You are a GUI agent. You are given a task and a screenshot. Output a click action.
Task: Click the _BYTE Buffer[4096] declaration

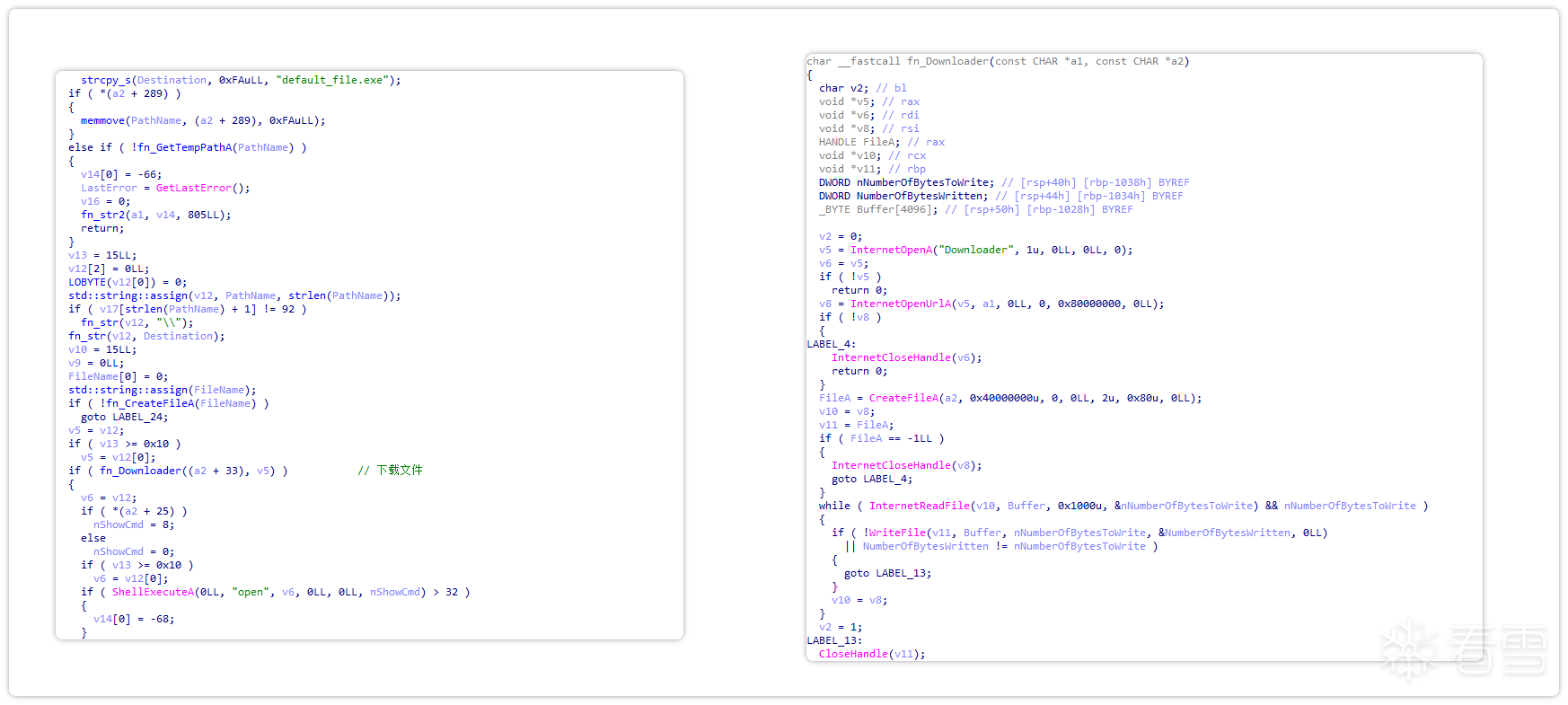[976, 209]
